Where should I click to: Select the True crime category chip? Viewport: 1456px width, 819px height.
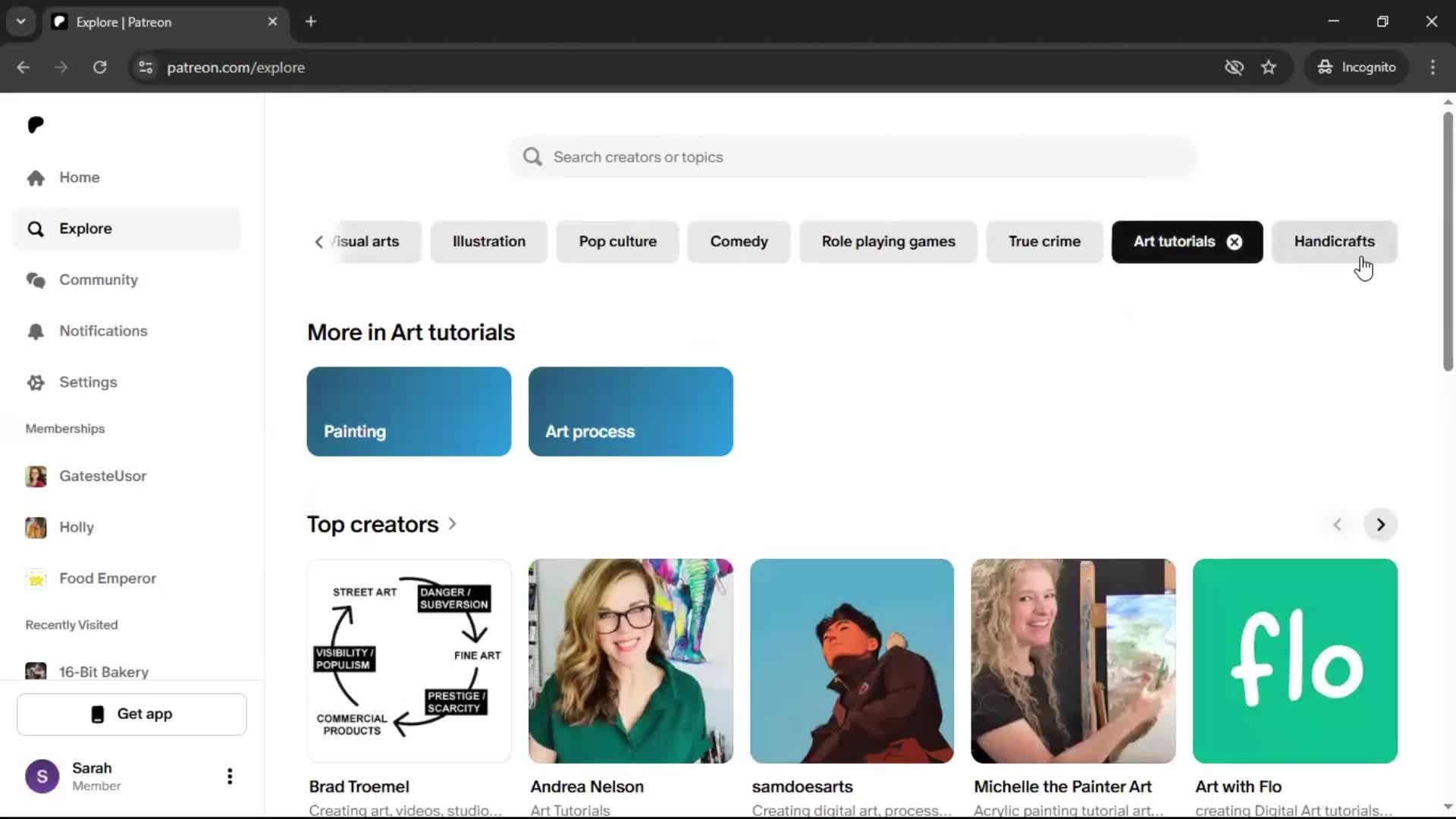(x=1044, y=242)
